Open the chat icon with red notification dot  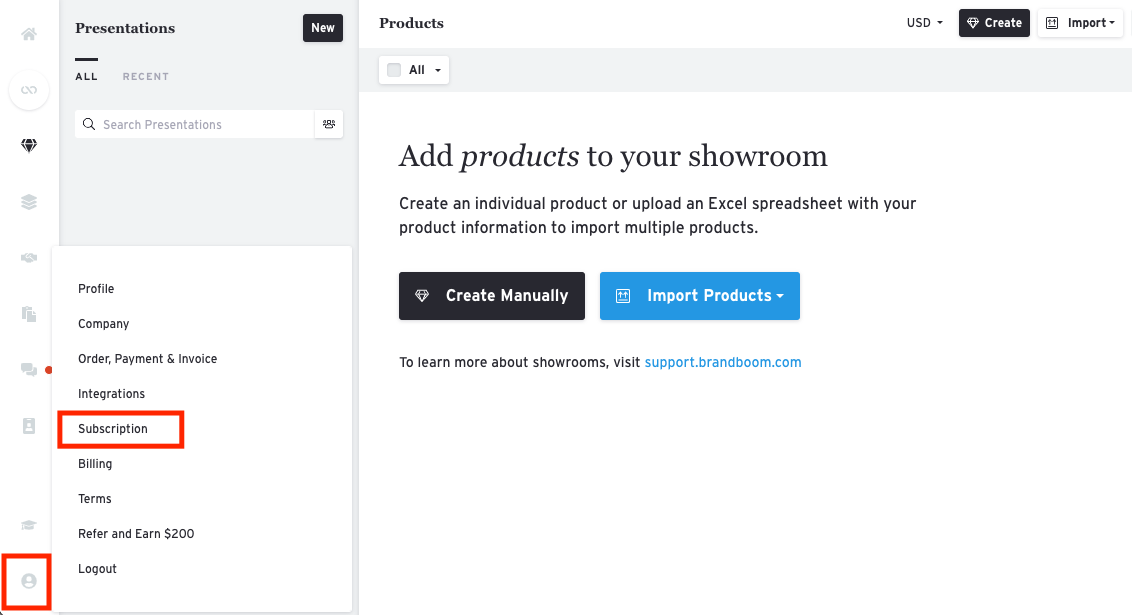[x=28, y=369]
